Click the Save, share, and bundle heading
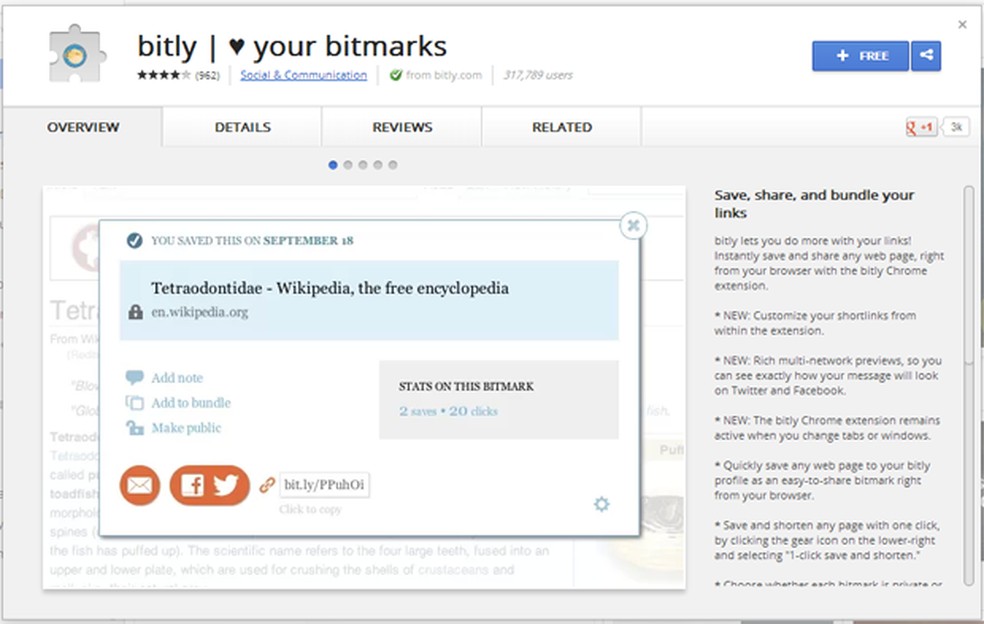Viewport: 984px width, 624px height. [814, 204]
